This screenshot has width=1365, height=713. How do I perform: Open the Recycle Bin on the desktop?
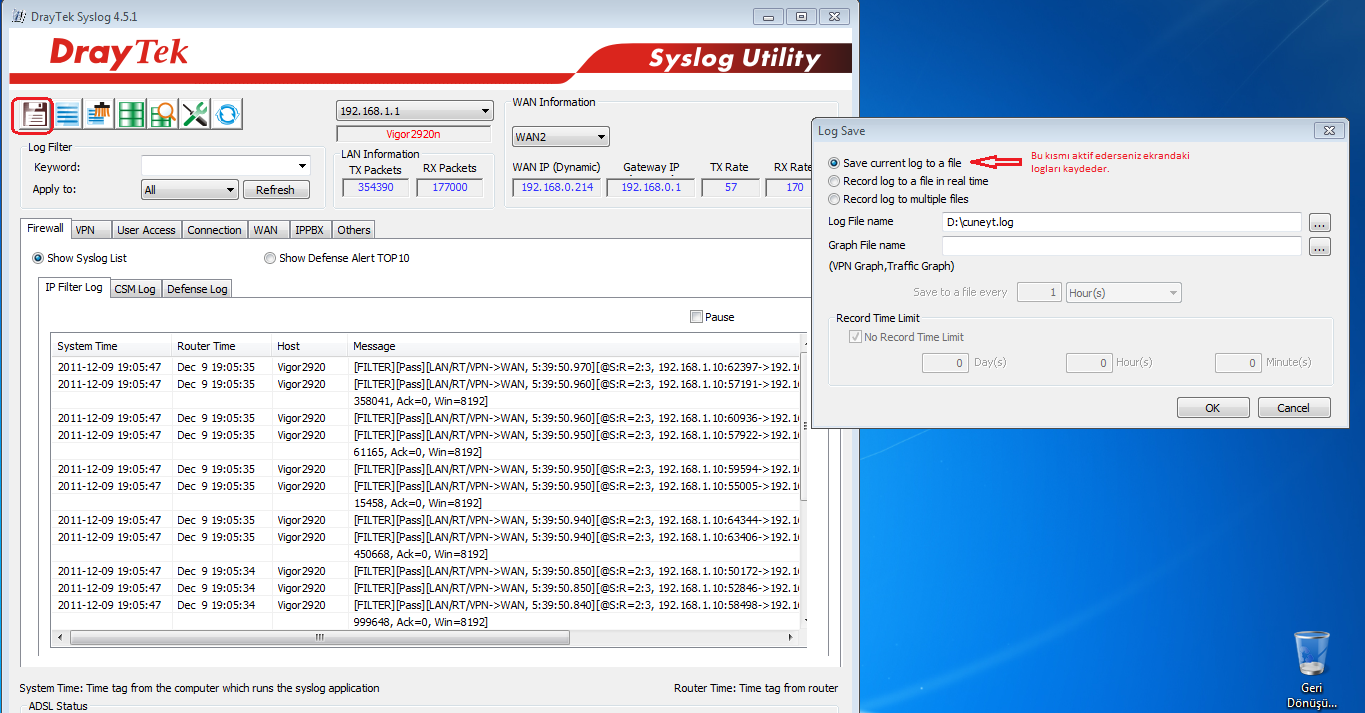pos(1311,655)
